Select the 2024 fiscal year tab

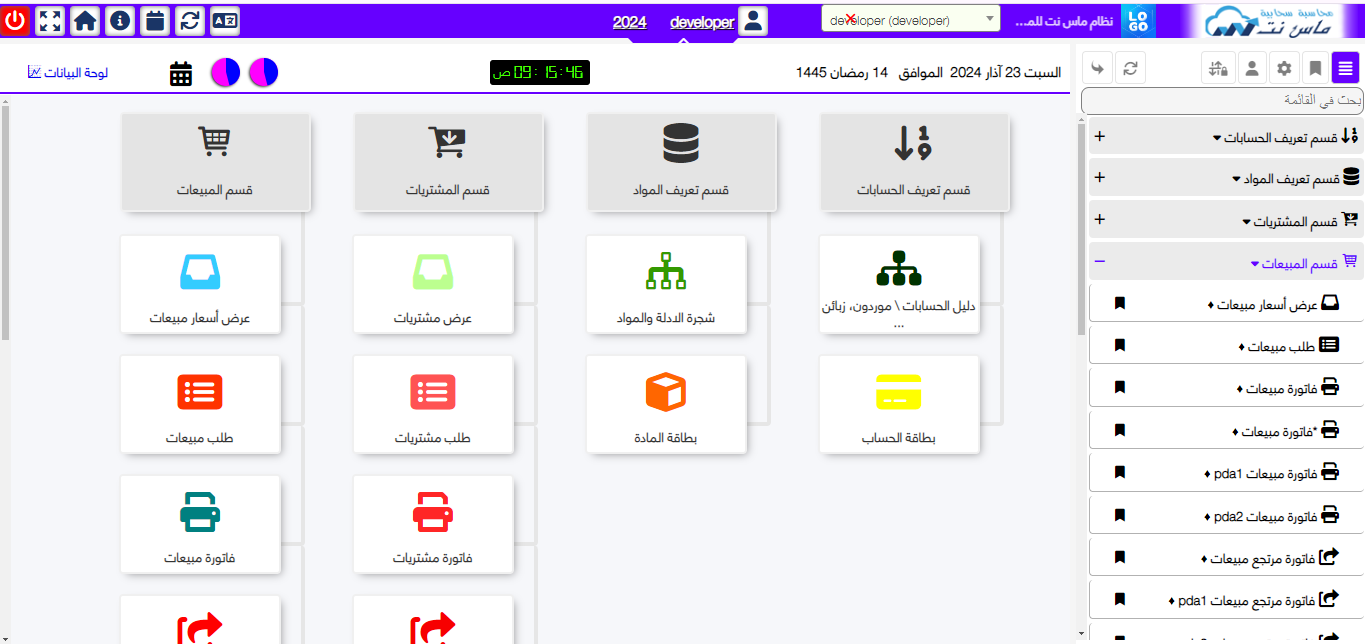(630, 22)
